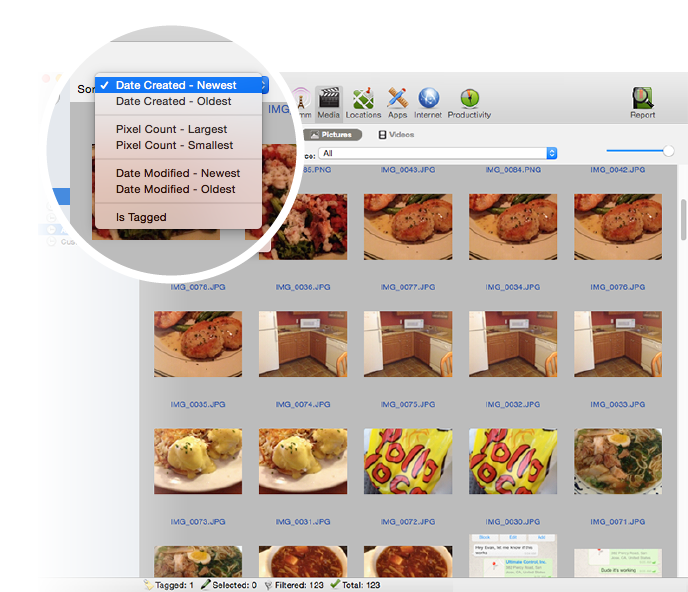Select the soup thumbnail under IMG_0072.JPG
This screenshot has width=688, height=592.
pos(408,561)
